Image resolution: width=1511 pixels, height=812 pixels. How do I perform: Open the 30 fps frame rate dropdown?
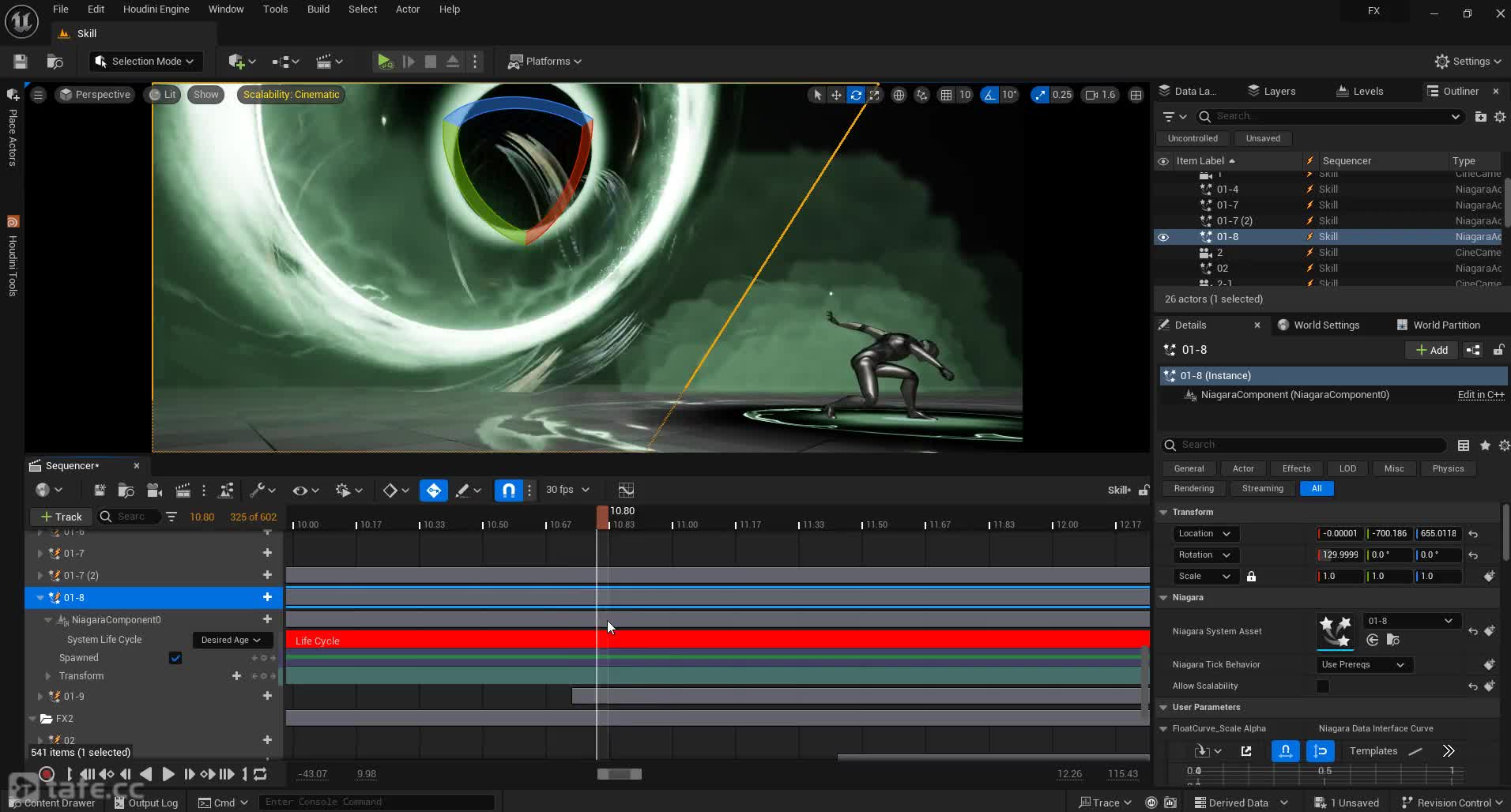tap(567, 490)
